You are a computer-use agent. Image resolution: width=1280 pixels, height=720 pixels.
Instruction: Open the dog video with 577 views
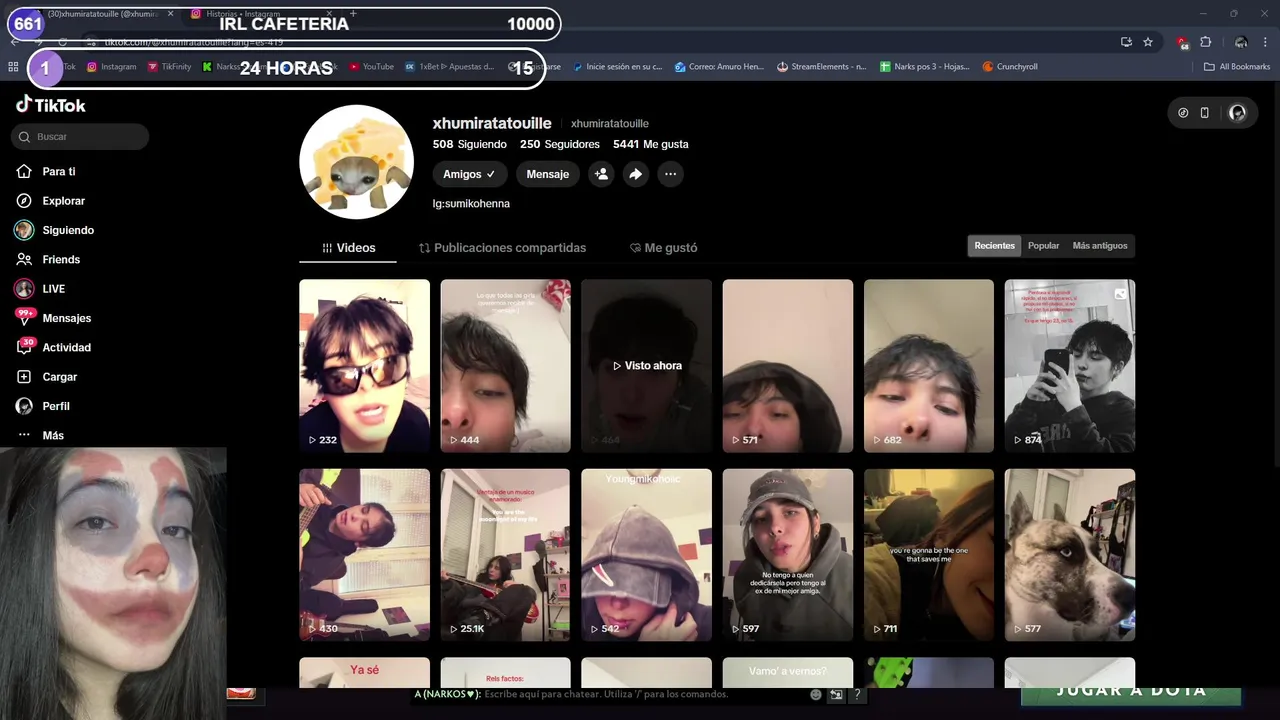coord(1070,555)
